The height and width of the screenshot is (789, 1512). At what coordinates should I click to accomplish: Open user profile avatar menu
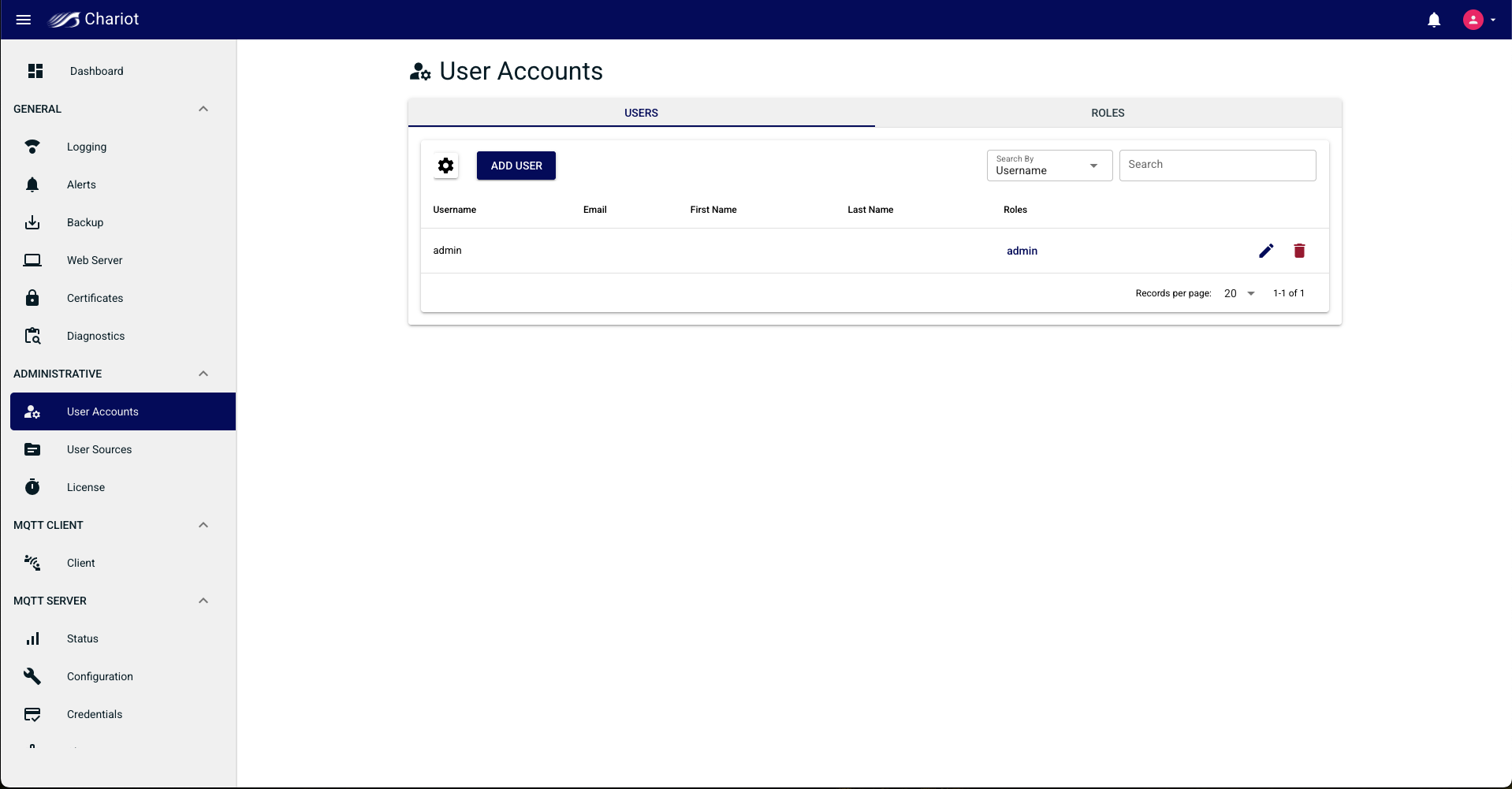[1480, 20]
